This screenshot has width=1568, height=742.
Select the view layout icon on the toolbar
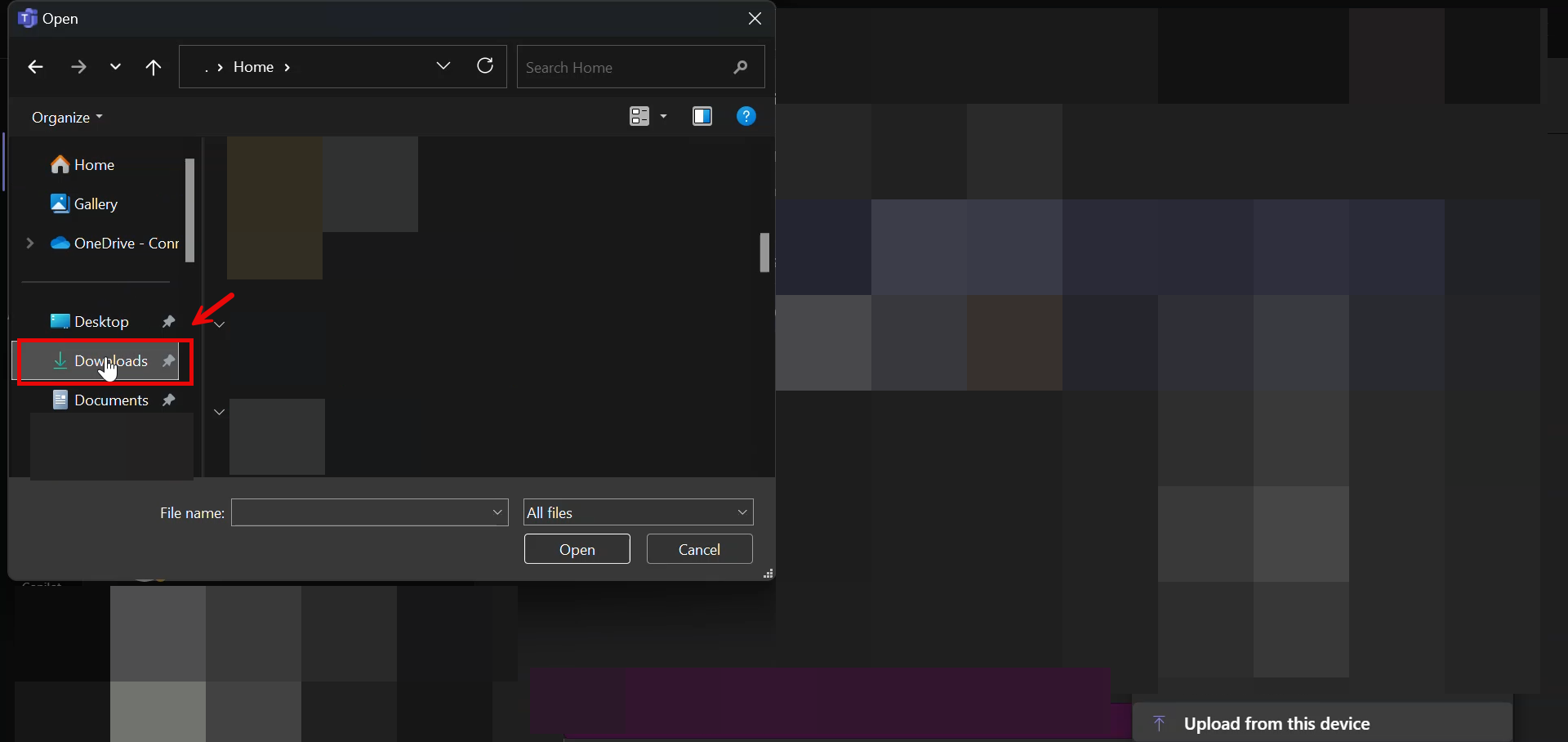click(639, 116)
